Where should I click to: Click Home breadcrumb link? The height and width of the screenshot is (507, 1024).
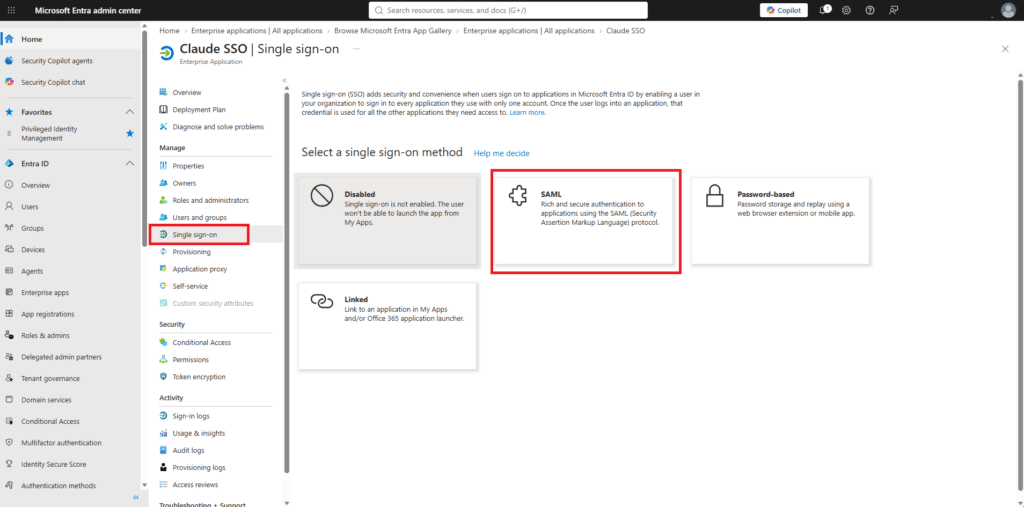click(169, 31)
